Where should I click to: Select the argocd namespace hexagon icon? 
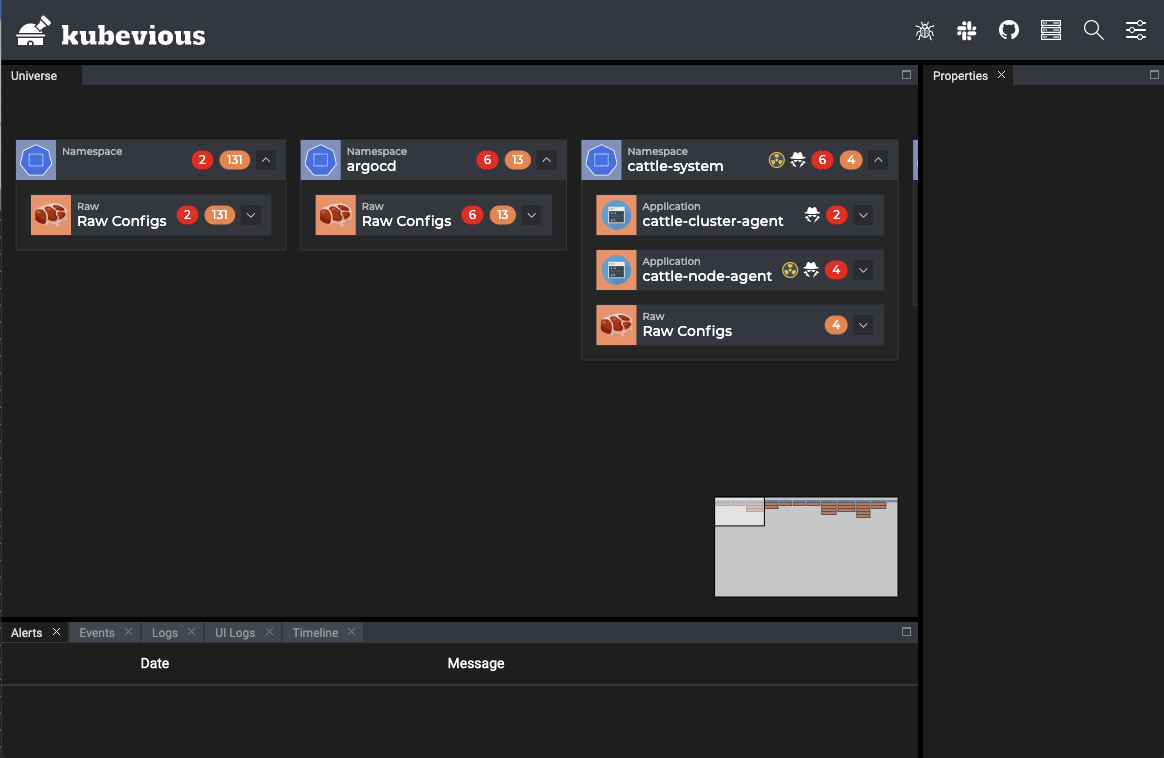pos(321,160)
